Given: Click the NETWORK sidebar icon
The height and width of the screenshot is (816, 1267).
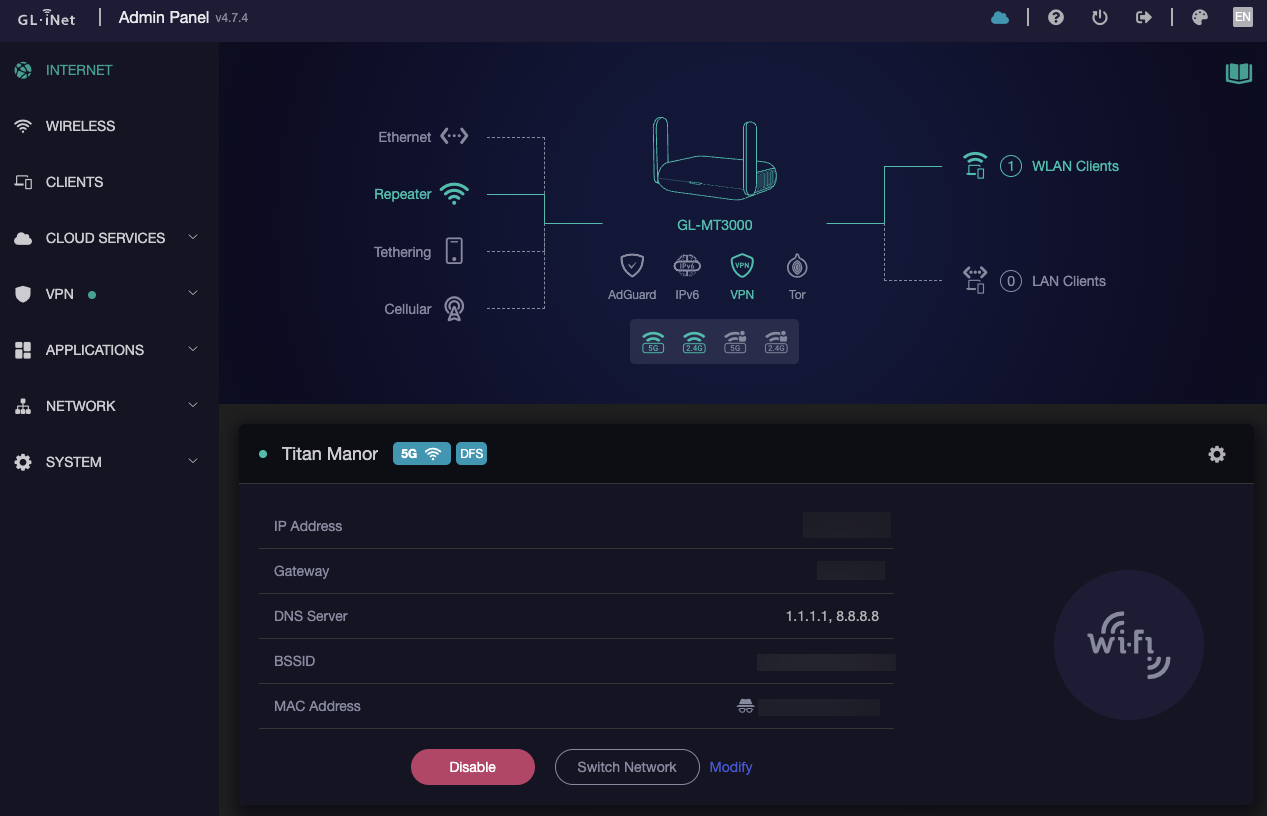Looking at the screenshot, I should click(23, 406).
